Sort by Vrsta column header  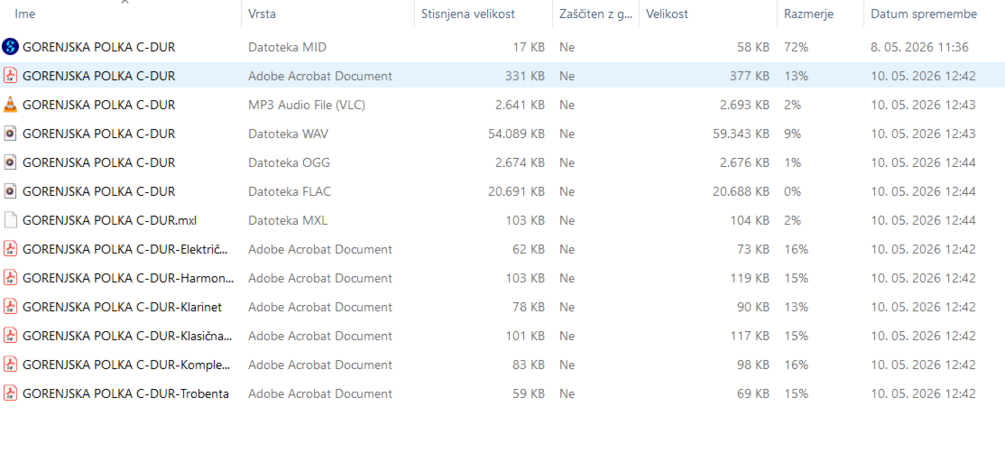pos(262,13)
